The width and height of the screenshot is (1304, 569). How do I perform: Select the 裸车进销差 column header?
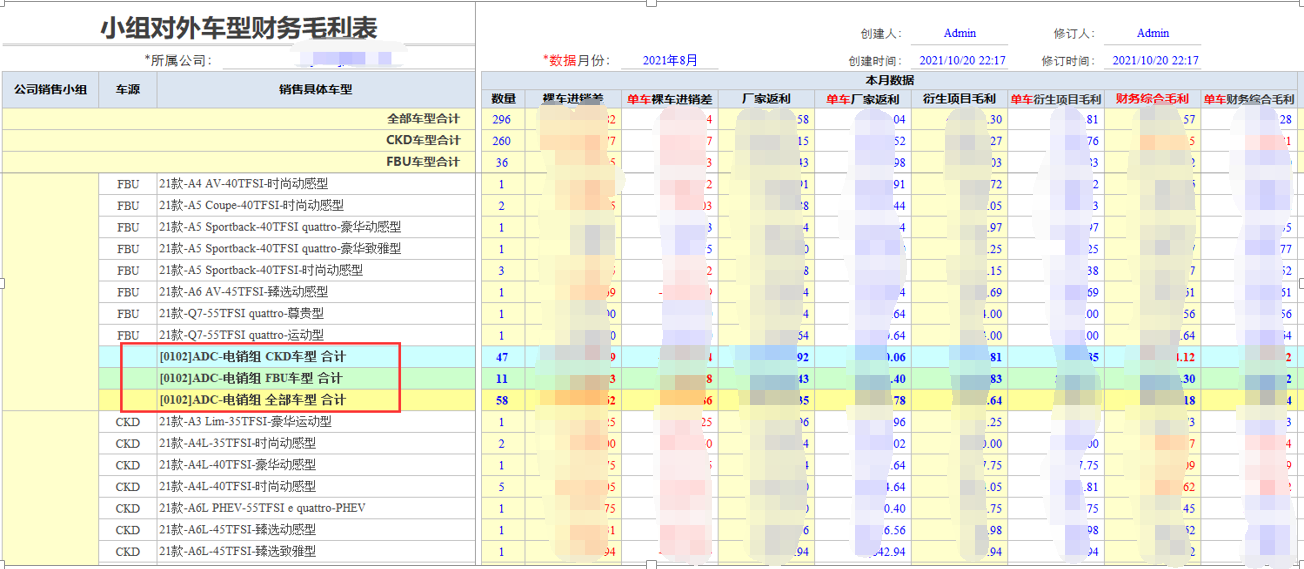point(574,99)
